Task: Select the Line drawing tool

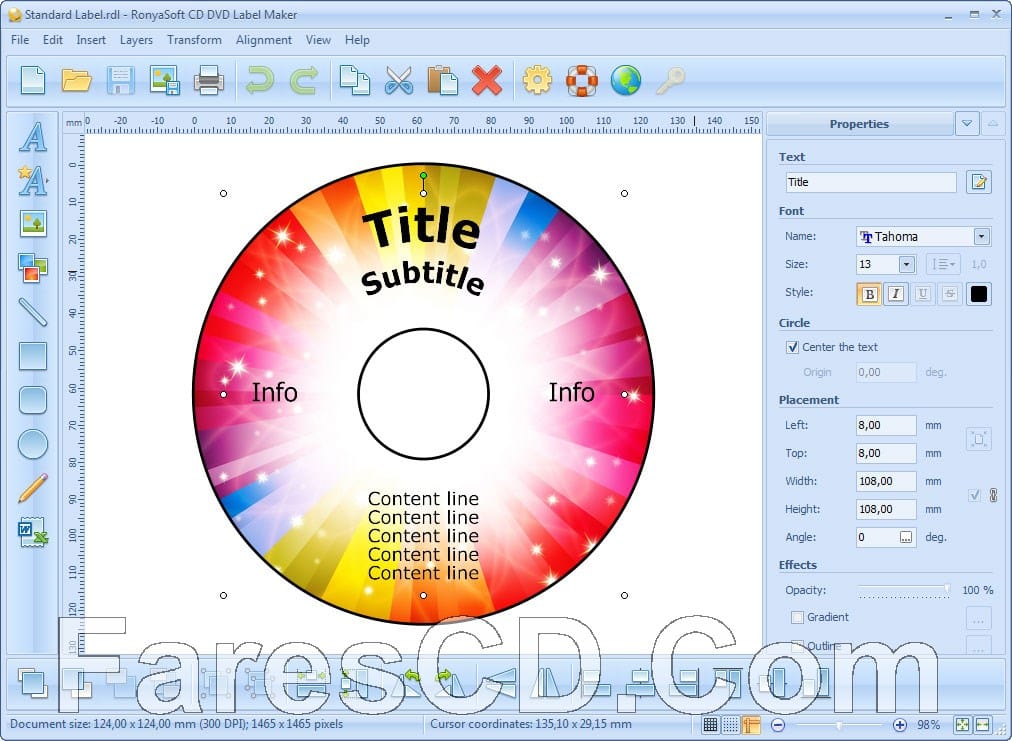Action: pyautogui.click(x=32, y=311)
